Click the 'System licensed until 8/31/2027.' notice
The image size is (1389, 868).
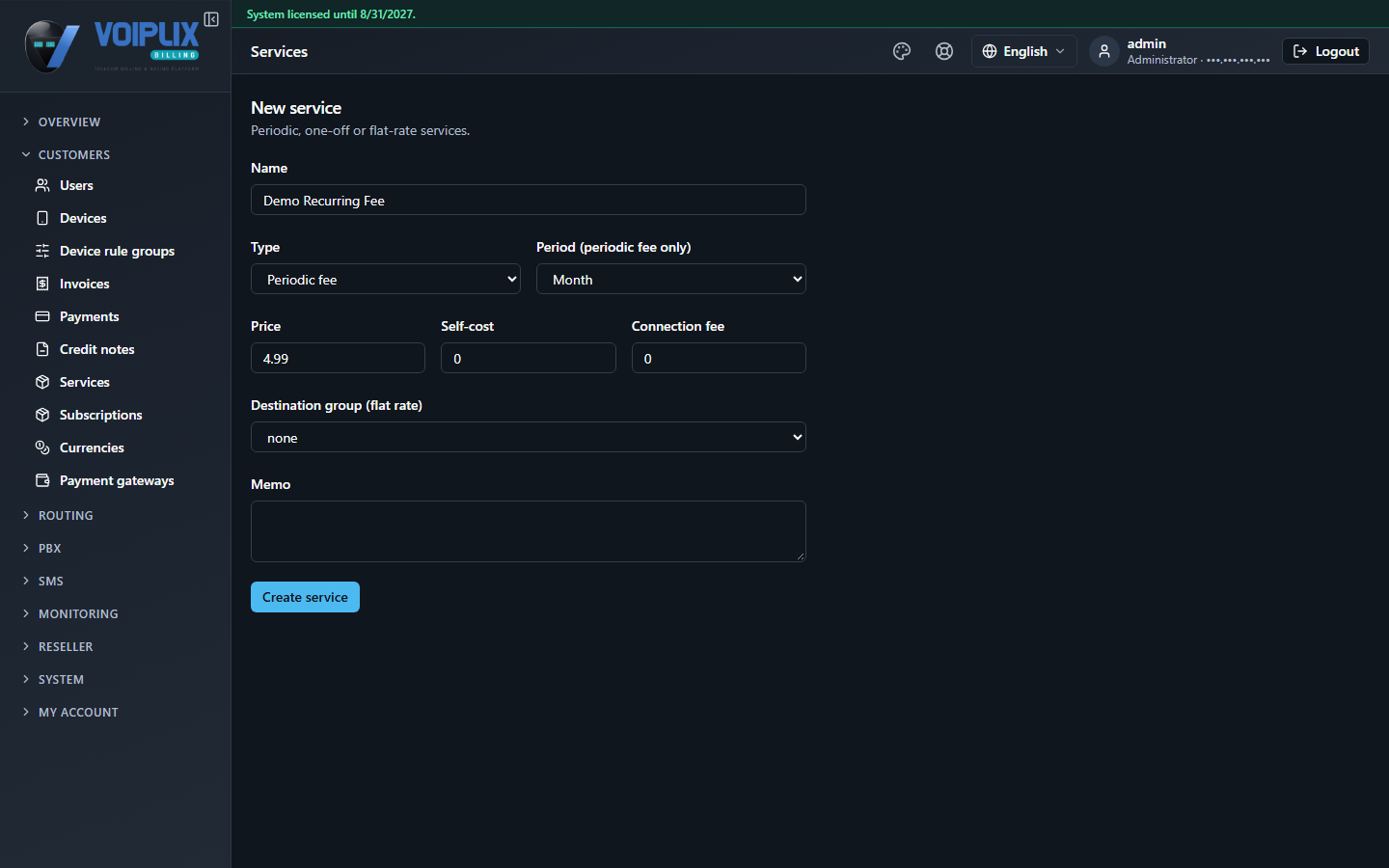(331, 14)
